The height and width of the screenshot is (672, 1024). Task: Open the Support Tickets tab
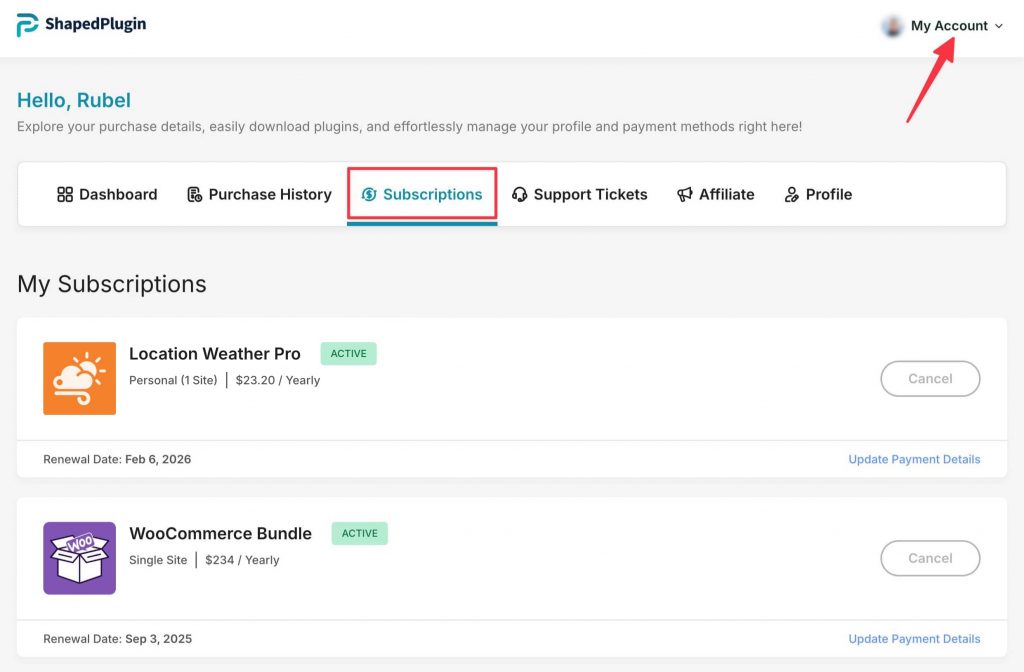[579, 195]
